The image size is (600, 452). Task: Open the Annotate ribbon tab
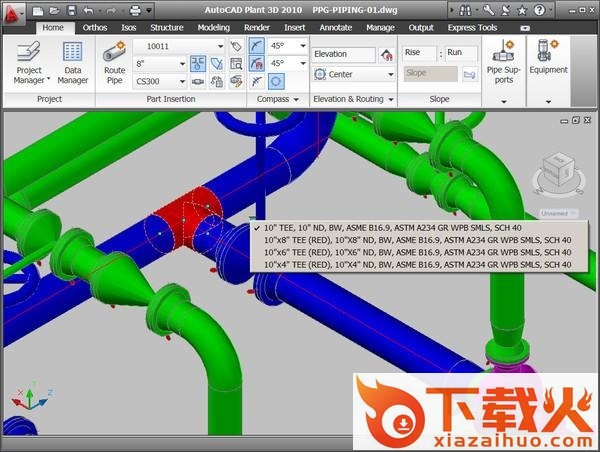coord(336,28)
